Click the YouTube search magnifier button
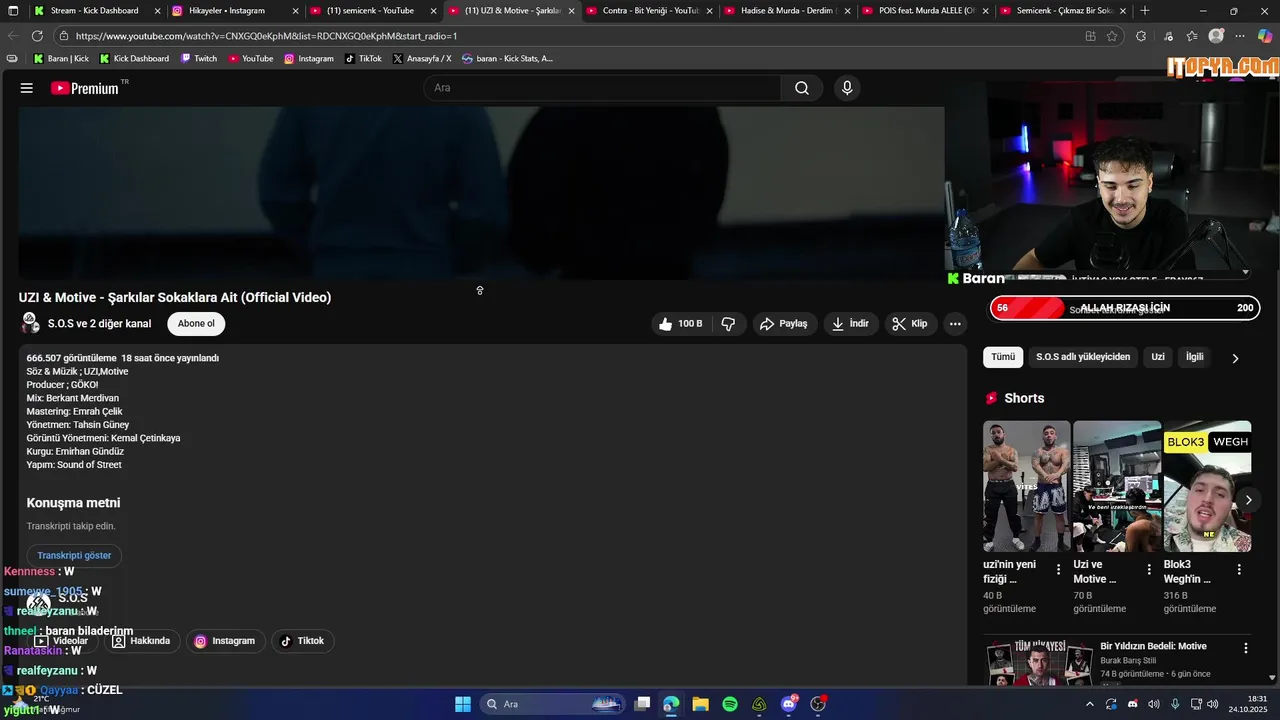This screenshot has height=720, width=1280. [x=802, y=88]
